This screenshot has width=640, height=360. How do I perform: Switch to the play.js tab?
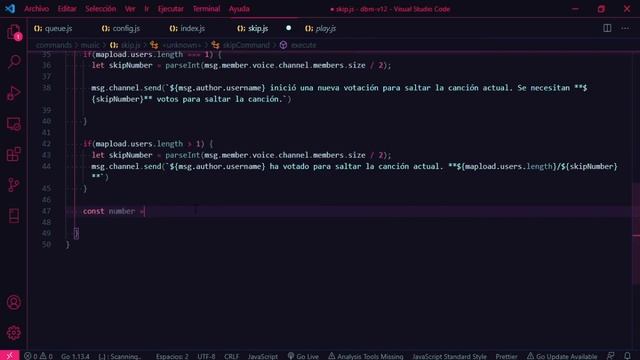tap(325, 28)
